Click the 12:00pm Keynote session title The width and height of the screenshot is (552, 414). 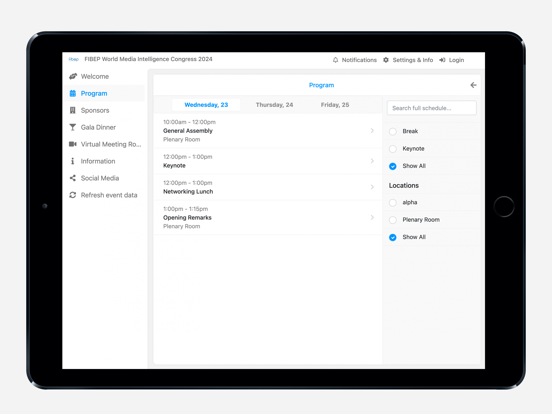(174, 165)
